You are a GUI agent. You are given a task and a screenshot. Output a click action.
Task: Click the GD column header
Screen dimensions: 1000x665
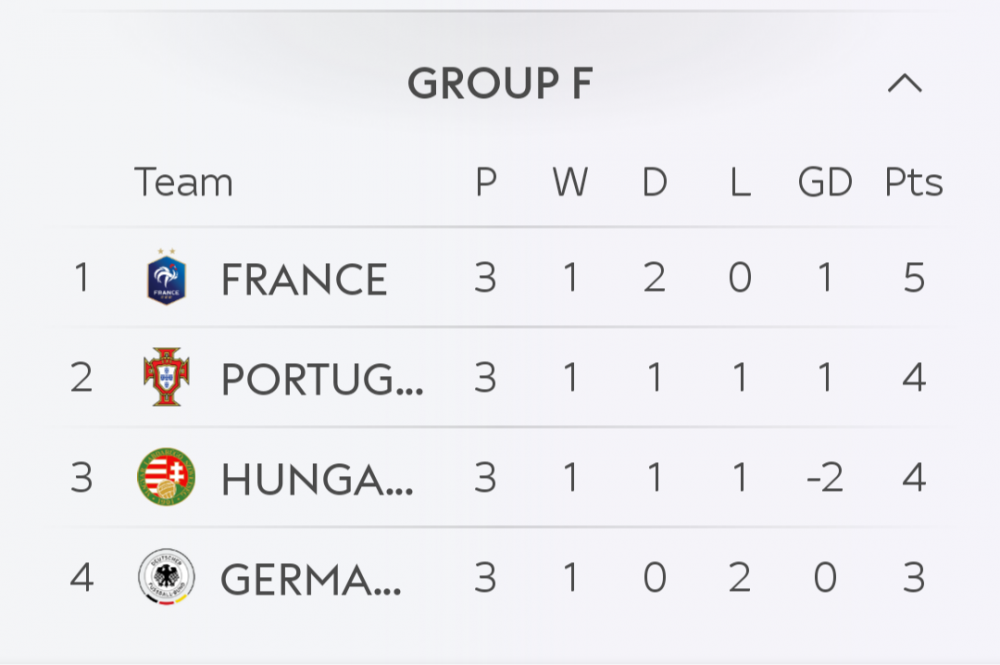click(x=825, y=183)
